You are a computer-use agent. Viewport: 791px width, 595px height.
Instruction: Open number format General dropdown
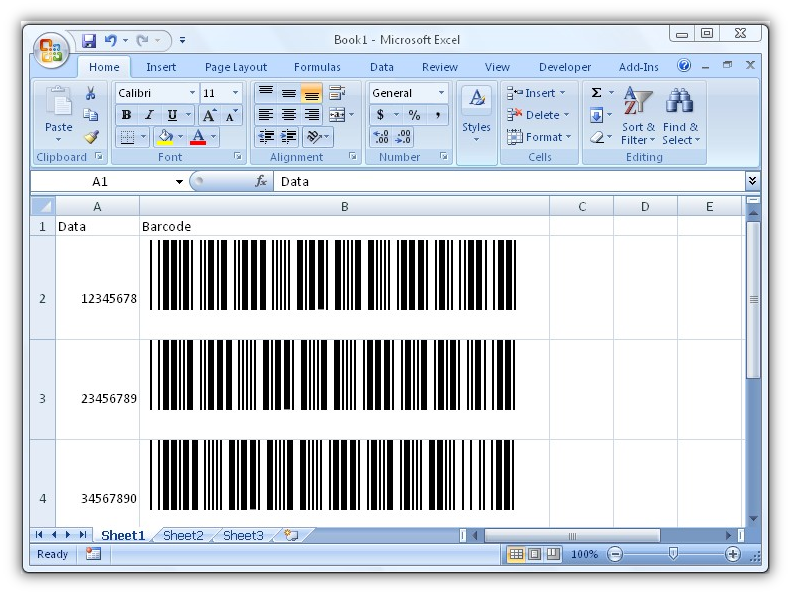tap(441, 93)
